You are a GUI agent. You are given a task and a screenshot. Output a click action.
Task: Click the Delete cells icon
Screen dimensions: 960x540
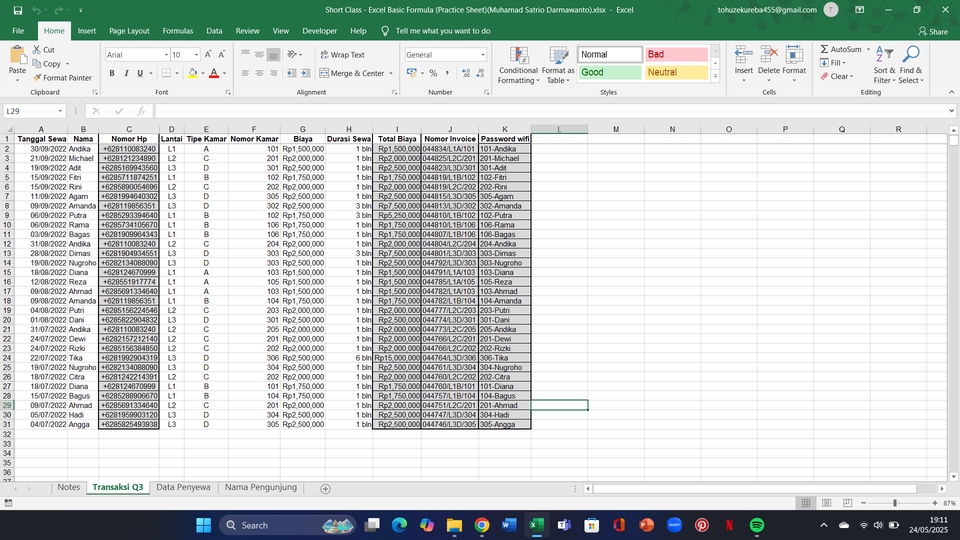pos(769,55)
